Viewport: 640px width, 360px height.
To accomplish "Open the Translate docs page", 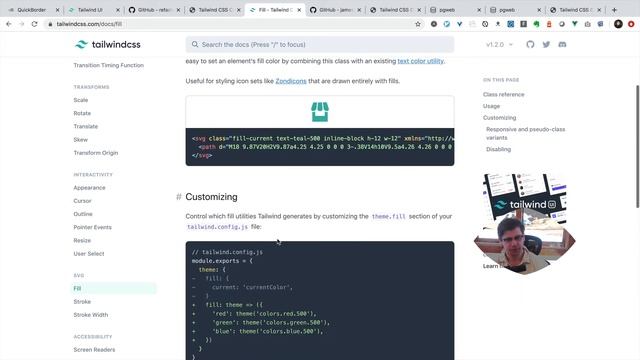I will pyautogui.click(x=86, y=127).
